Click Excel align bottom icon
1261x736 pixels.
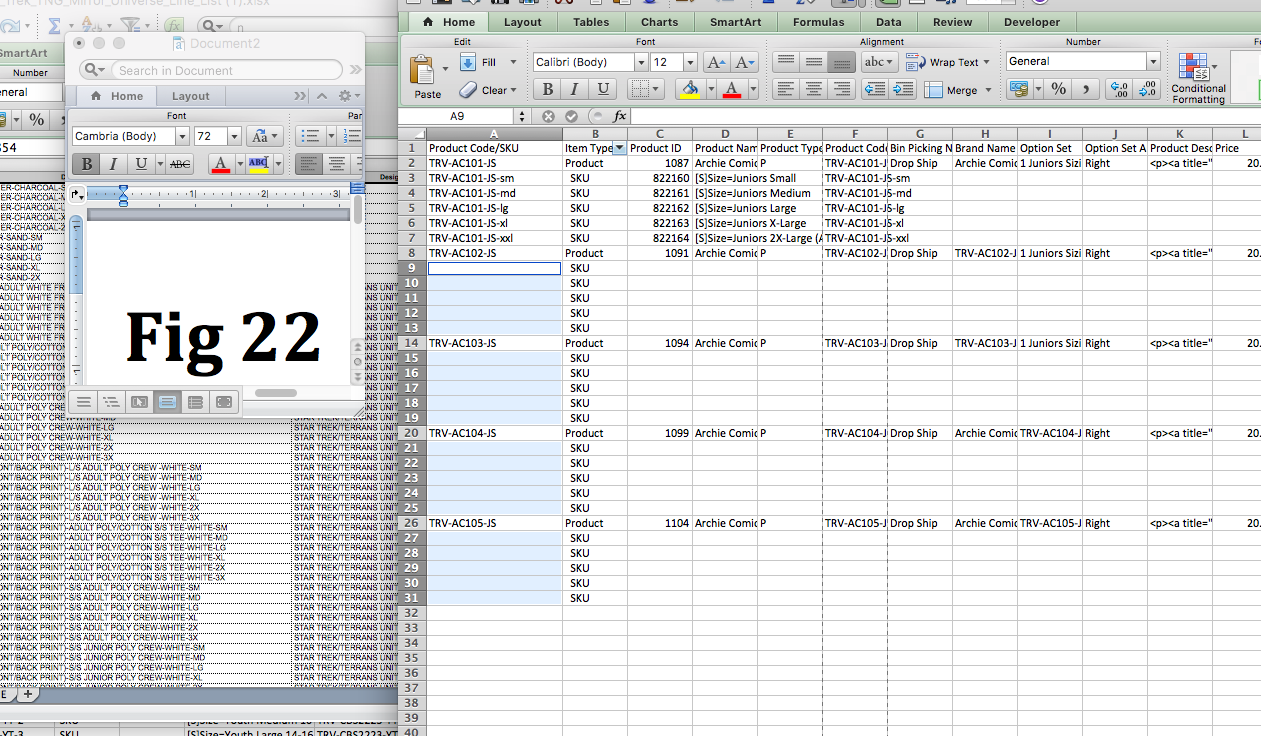(x=842, y=62)
